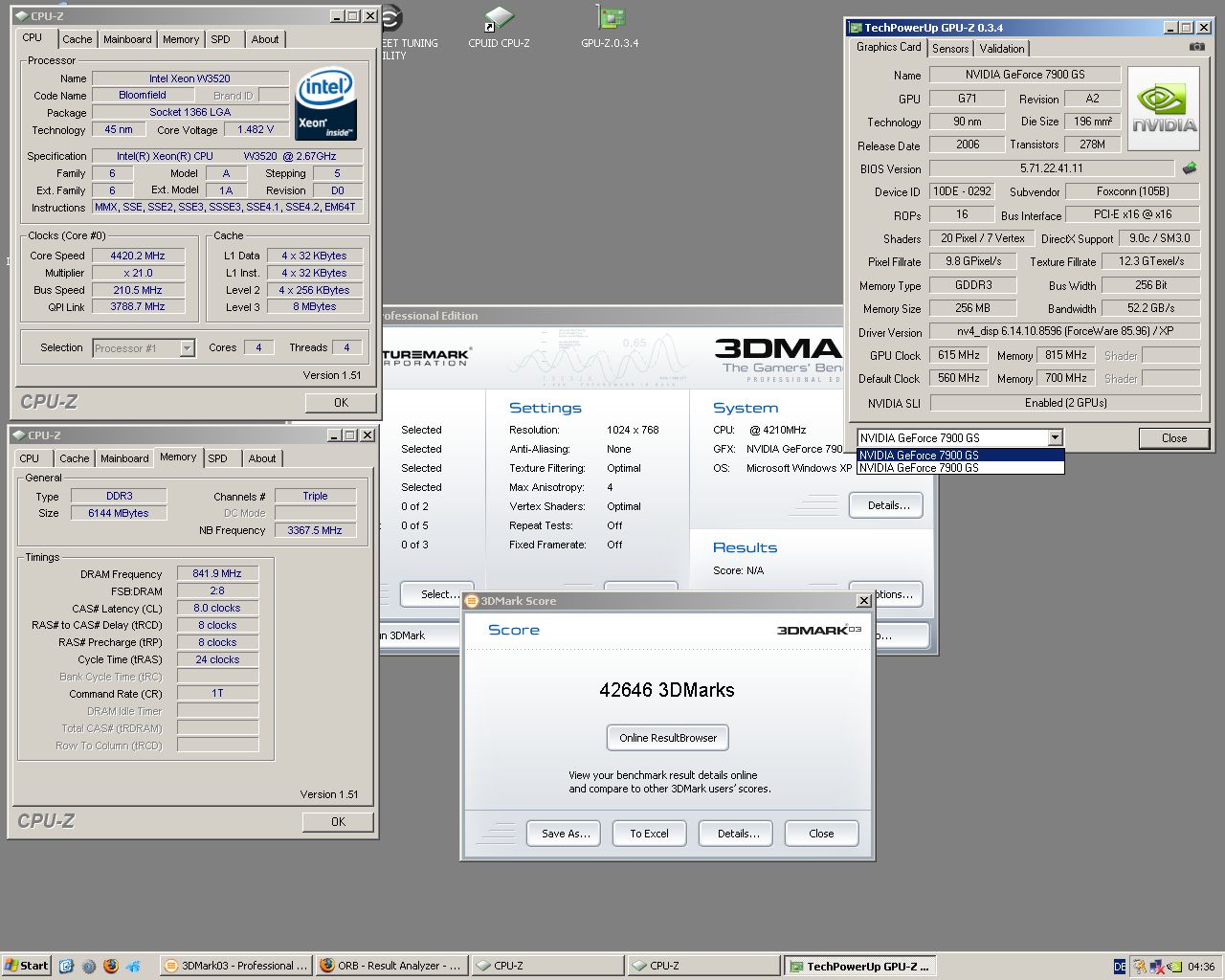1225x980 pixels.
Task: Export score with To Excel button
Action: coord(649,834)
